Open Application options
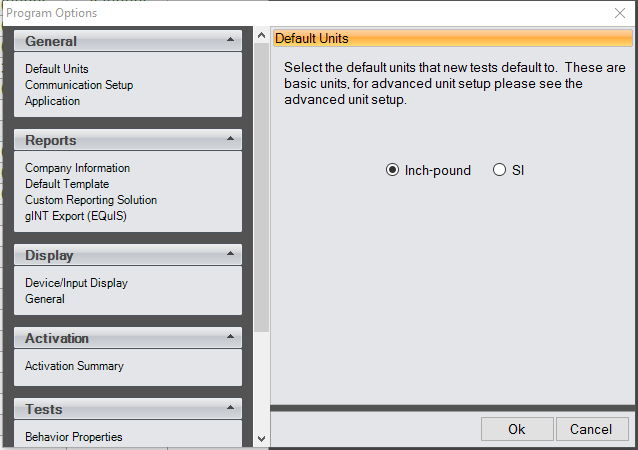Image resolution: width=638 pixels, height=450 pixels. (x=52, y=101)
